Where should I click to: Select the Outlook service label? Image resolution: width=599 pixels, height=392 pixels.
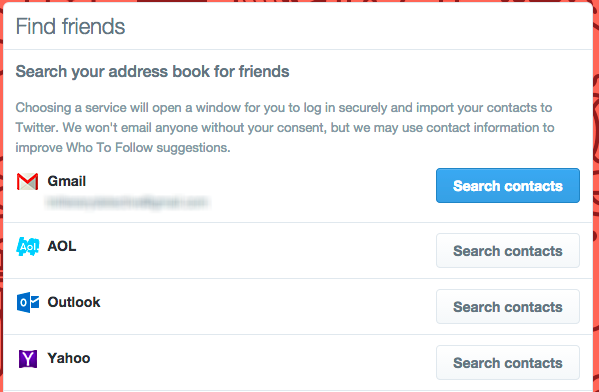74,302
